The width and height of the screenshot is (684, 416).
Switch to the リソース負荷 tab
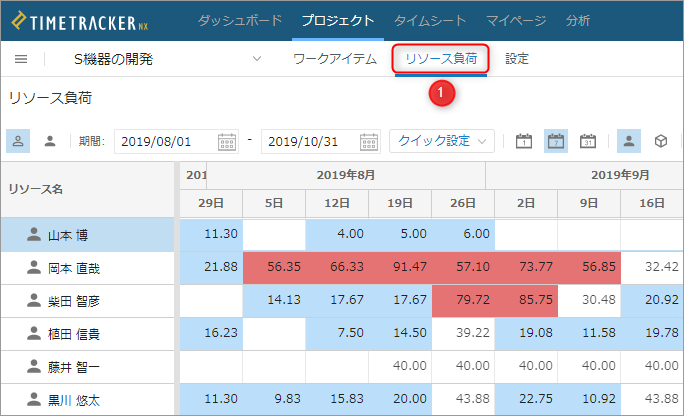(x=441, y=59)
